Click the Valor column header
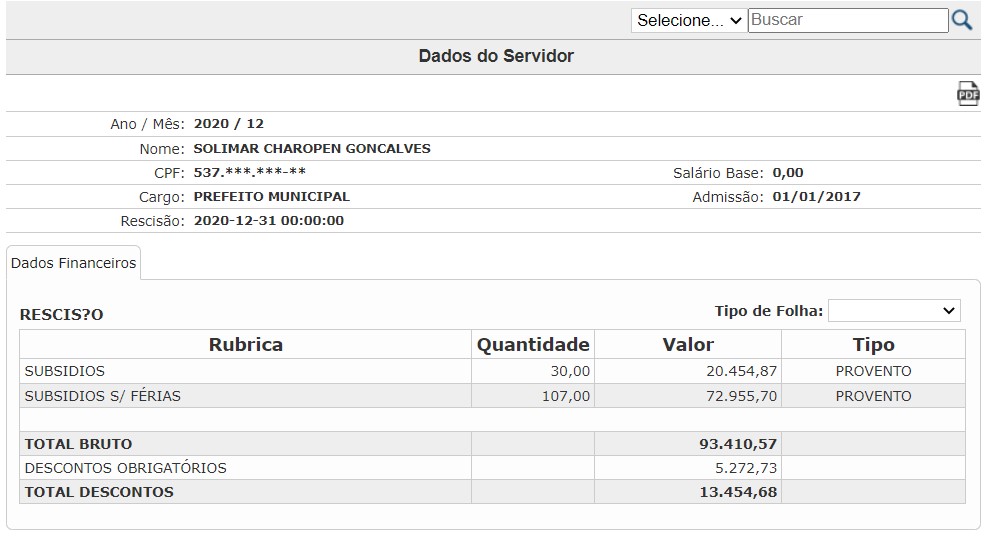Viewport: 993px width, 545px height. pyautogui.click(x=688, y=344)
